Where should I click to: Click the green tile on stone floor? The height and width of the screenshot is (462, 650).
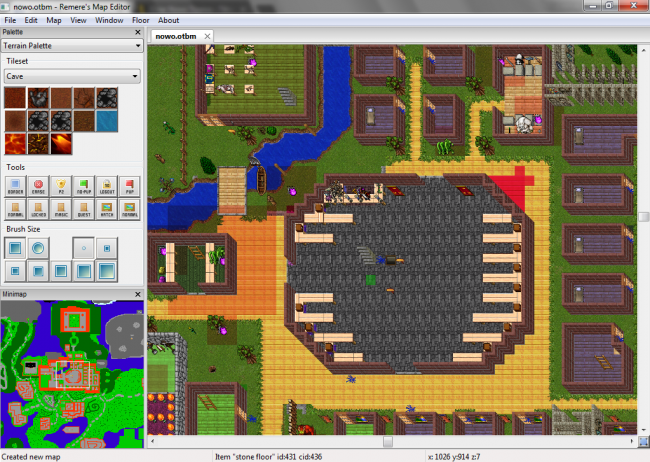[x=371, y=280]
